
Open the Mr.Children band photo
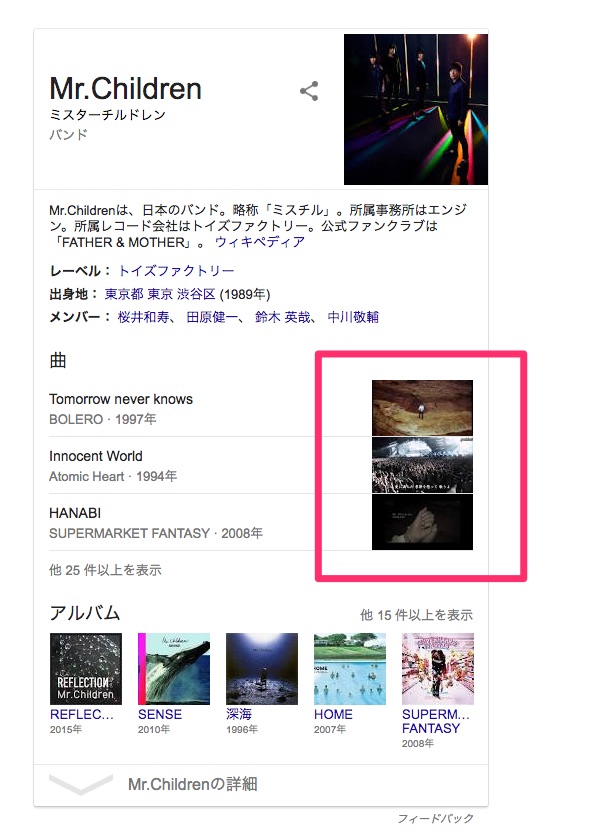point(416,110)
